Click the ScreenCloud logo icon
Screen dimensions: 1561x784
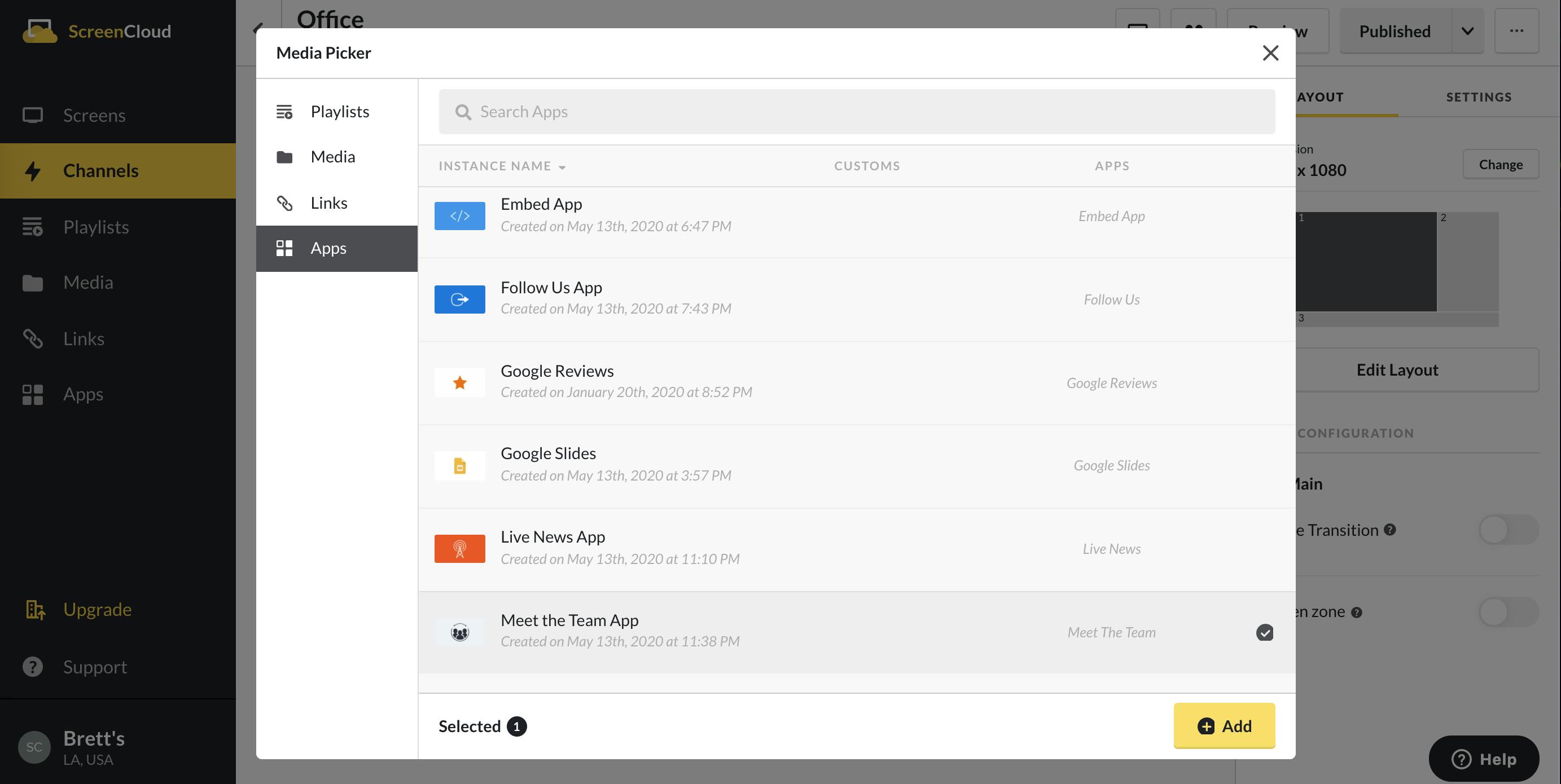pyautogui.click(x=40, y=31)
